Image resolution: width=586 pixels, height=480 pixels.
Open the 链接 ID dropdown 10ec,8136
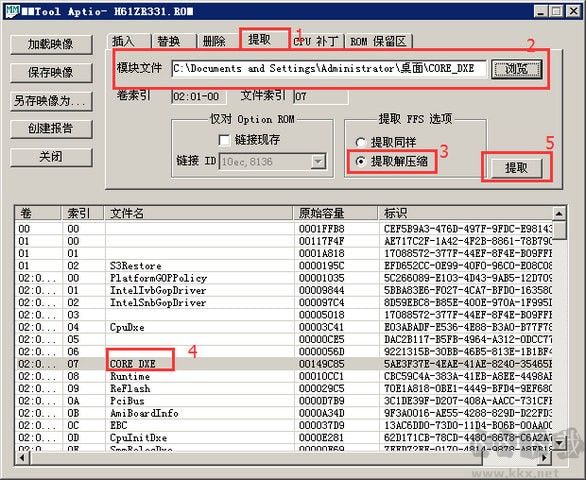318,162
